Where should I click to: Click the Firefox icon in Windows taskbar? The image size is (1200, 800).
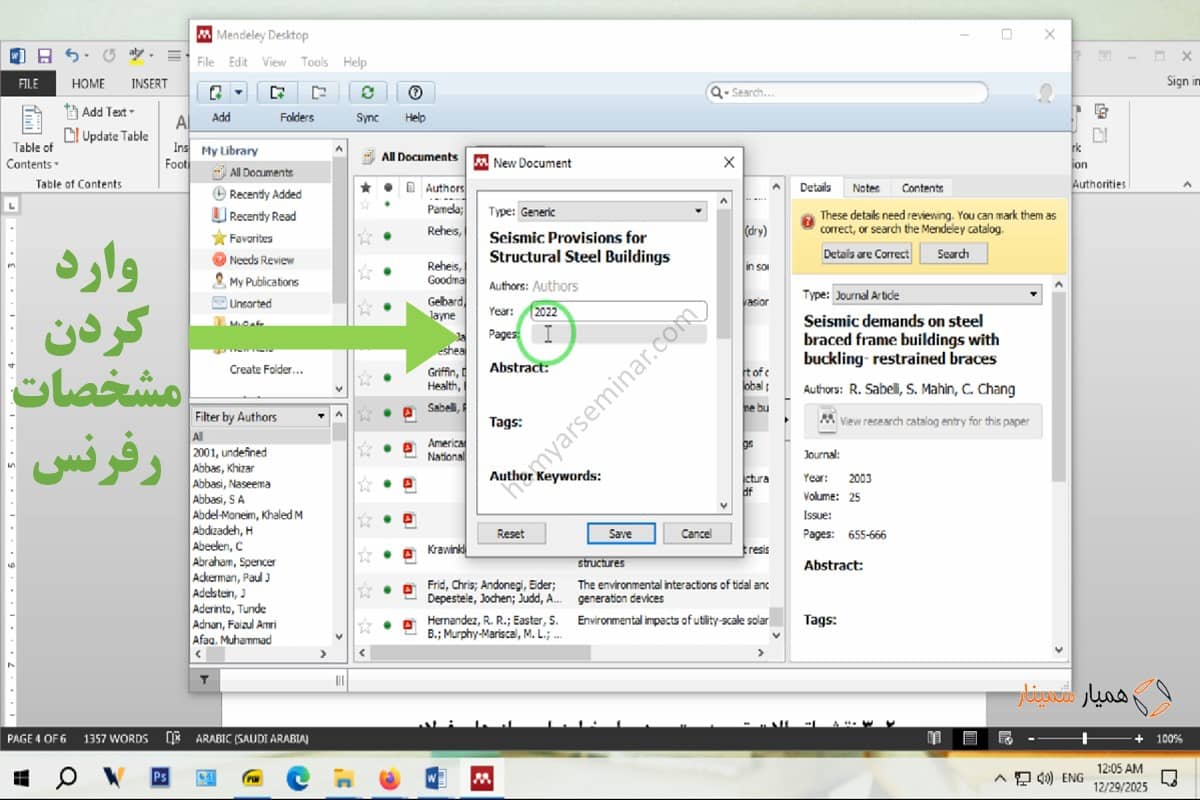(389, 777)
